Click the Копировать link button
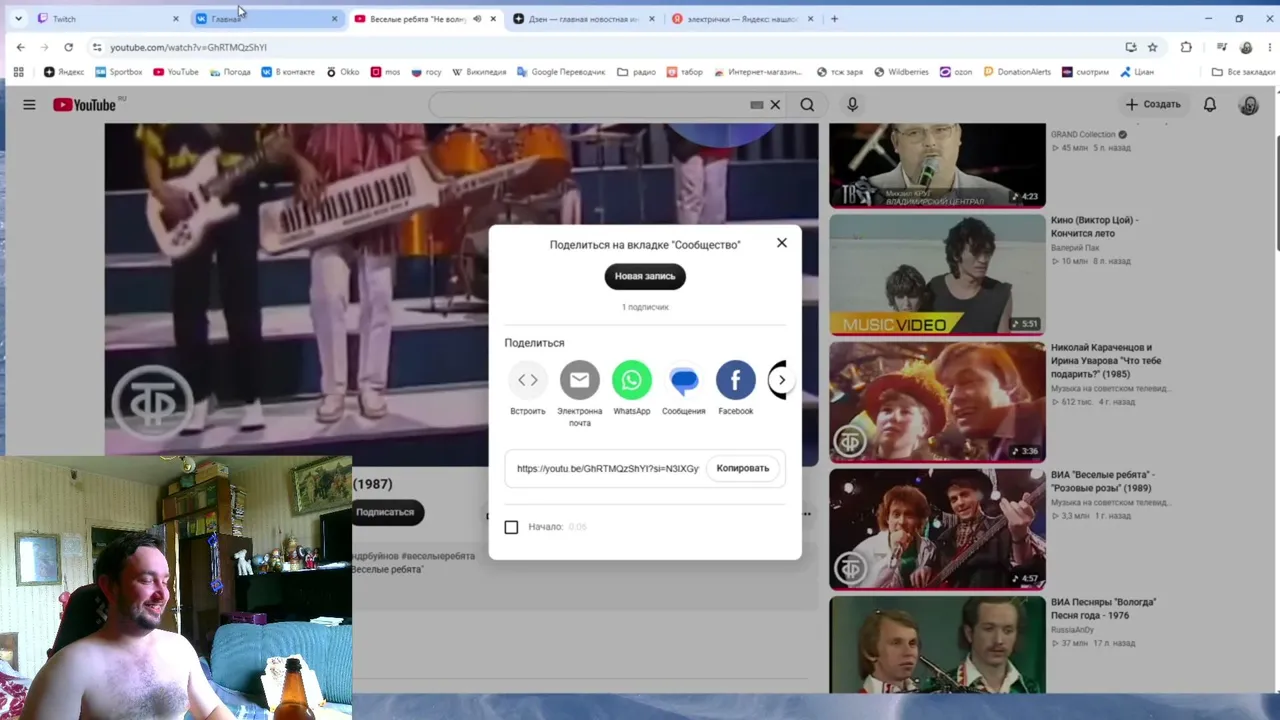 click(x=743, y=468)
